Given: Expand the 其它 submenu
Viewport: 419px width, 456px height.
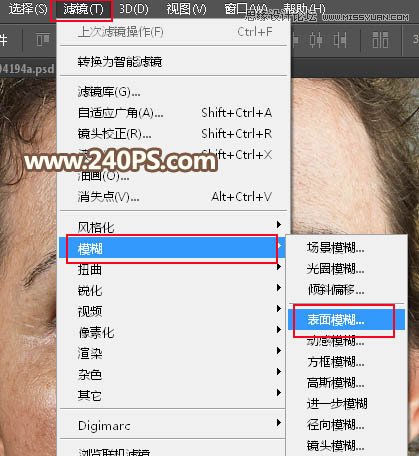Looking at the screenshot, I should (173, 395).
